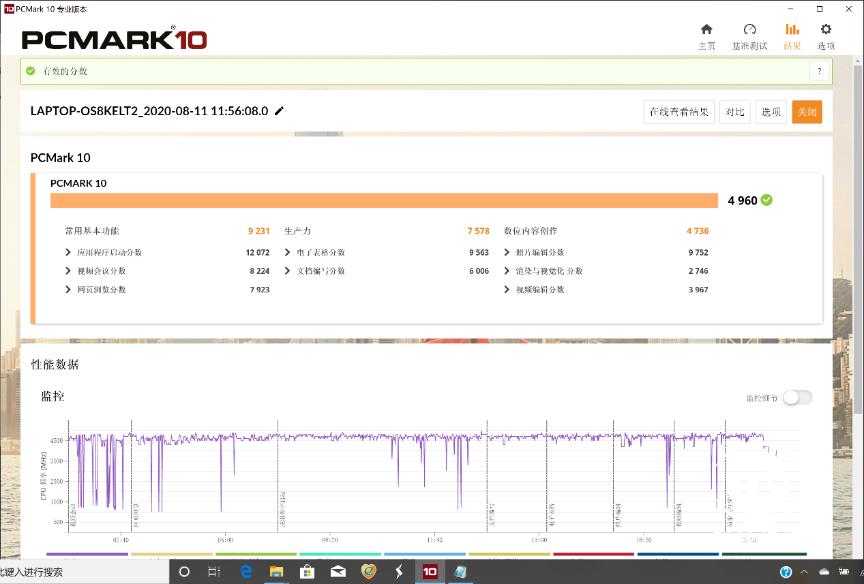Click the green checkmark in the 有效的分数 banner
864x584 pixels.
[x=31, y=71]
